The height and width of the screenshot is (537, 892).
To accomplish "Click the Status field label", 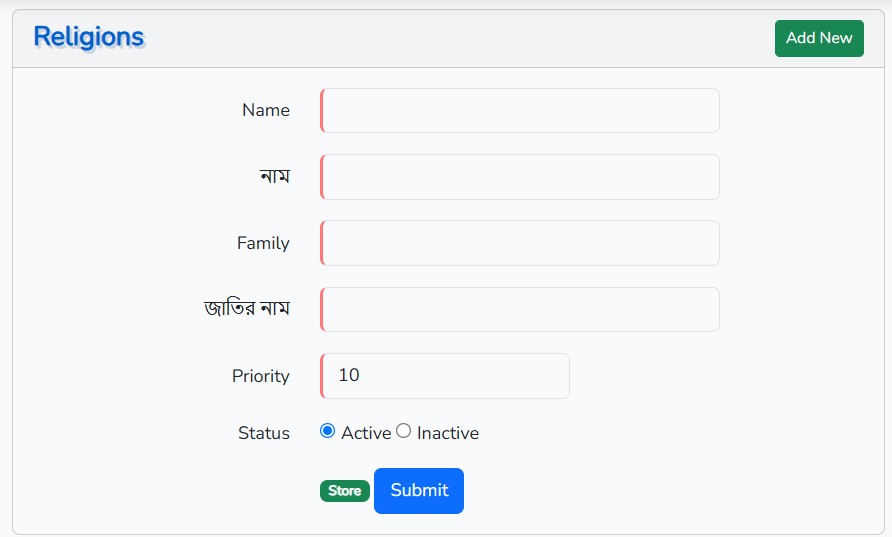I will pyautogui.click(x=263, y=433).
